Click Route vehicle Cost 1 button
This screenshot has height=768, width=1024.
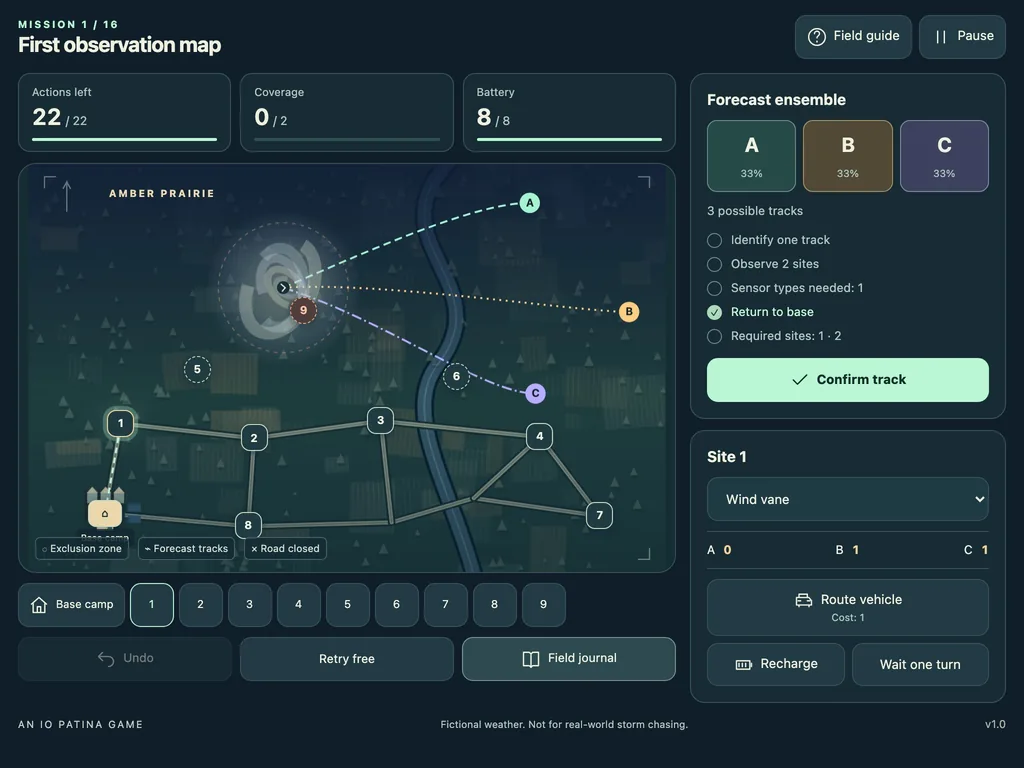click(848, 607)
